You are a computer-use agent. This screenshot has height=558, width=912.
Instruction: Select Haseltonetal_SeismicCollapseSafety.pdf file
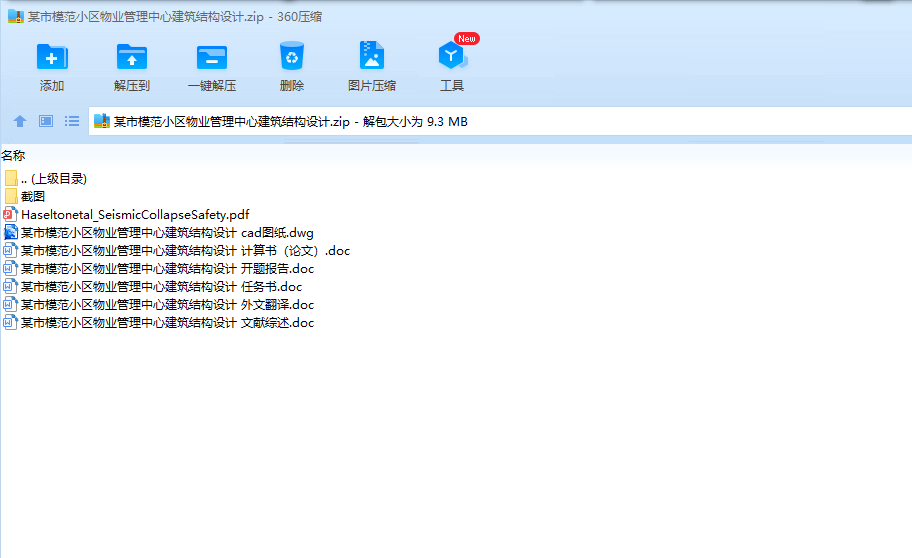(126, 215)
